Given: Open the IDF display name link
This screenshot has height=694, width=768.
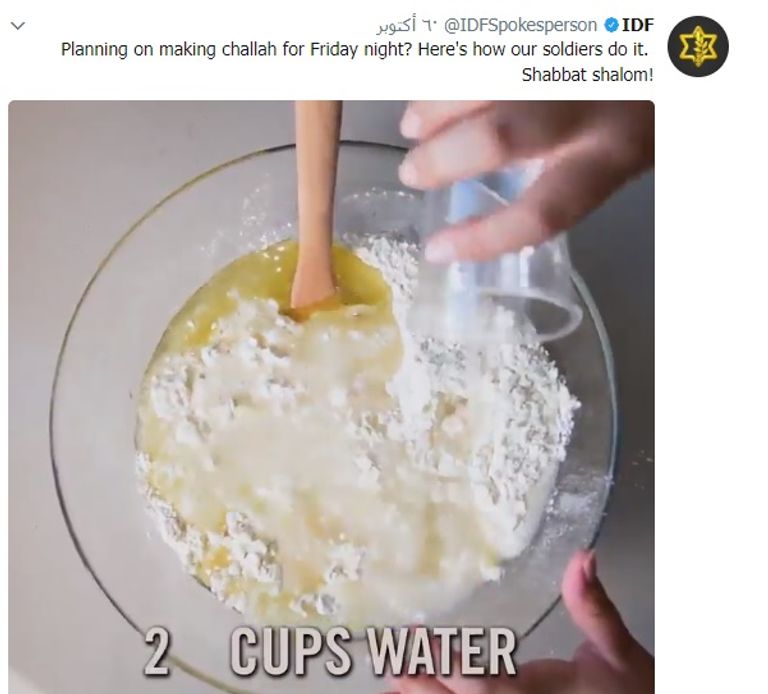Looking at the screenshot, I should (x=638, y=25).
